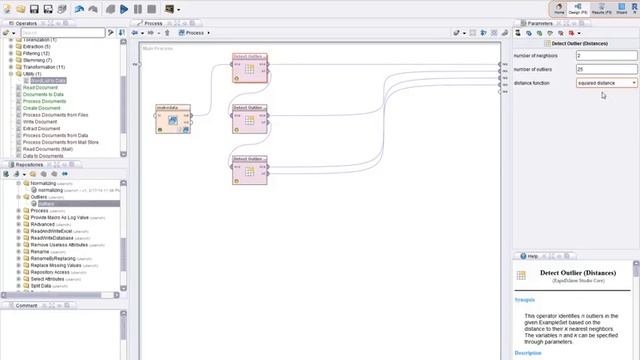640x360 pixels.
Task: Click the back navigation arrow in Process toolbar
Action: (x=135, y=33)
